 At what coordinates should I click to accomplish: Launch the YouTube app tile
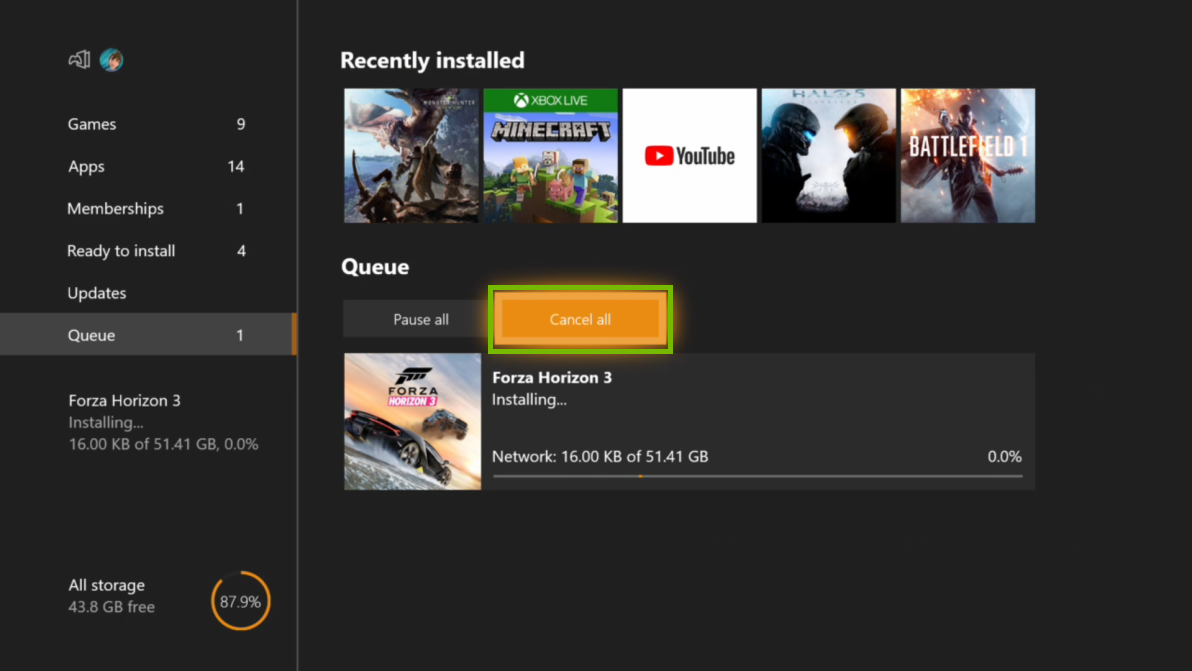689,155
